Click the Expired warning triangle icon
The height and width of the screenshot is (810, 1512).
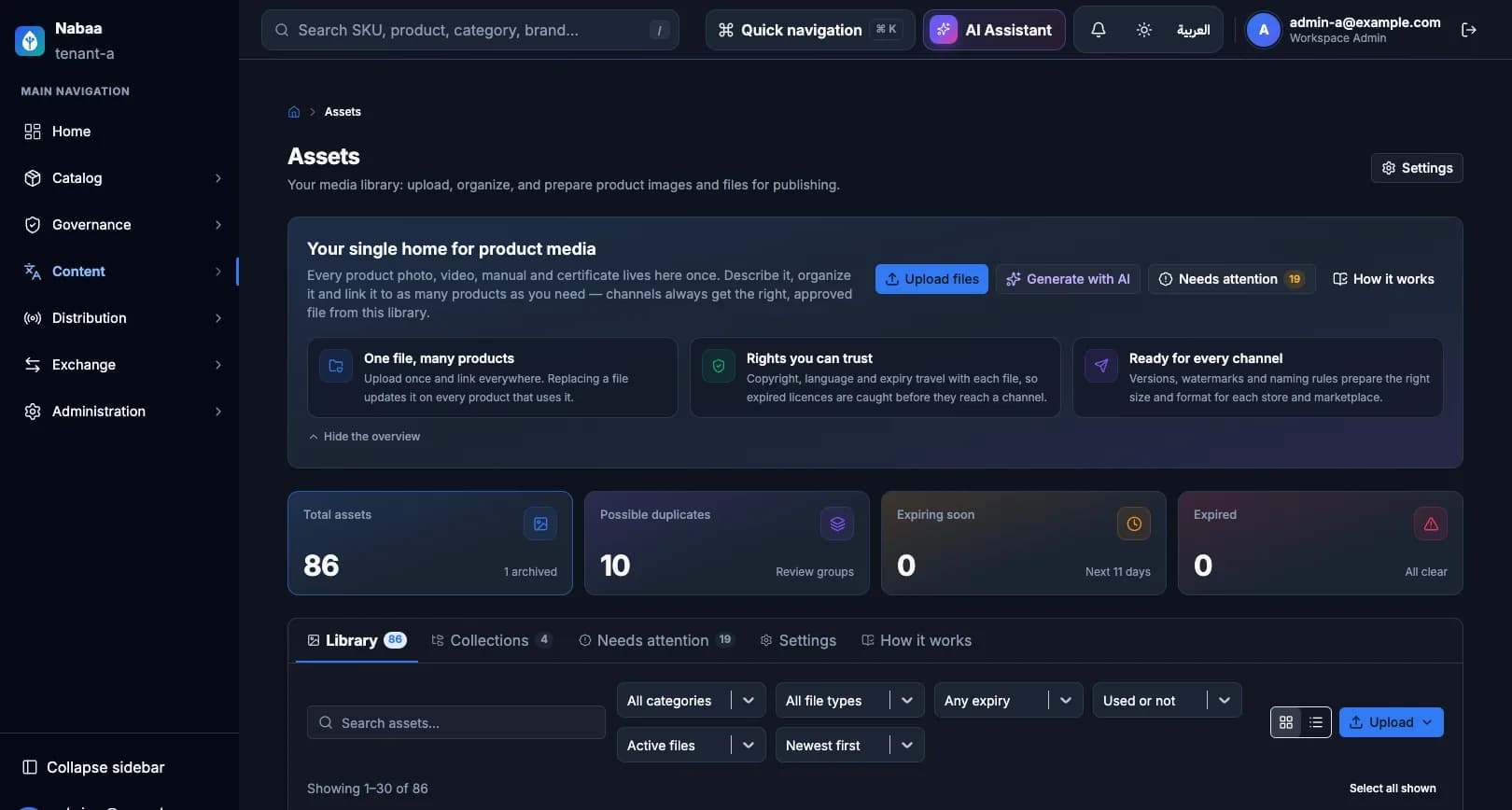(1431, 524)
